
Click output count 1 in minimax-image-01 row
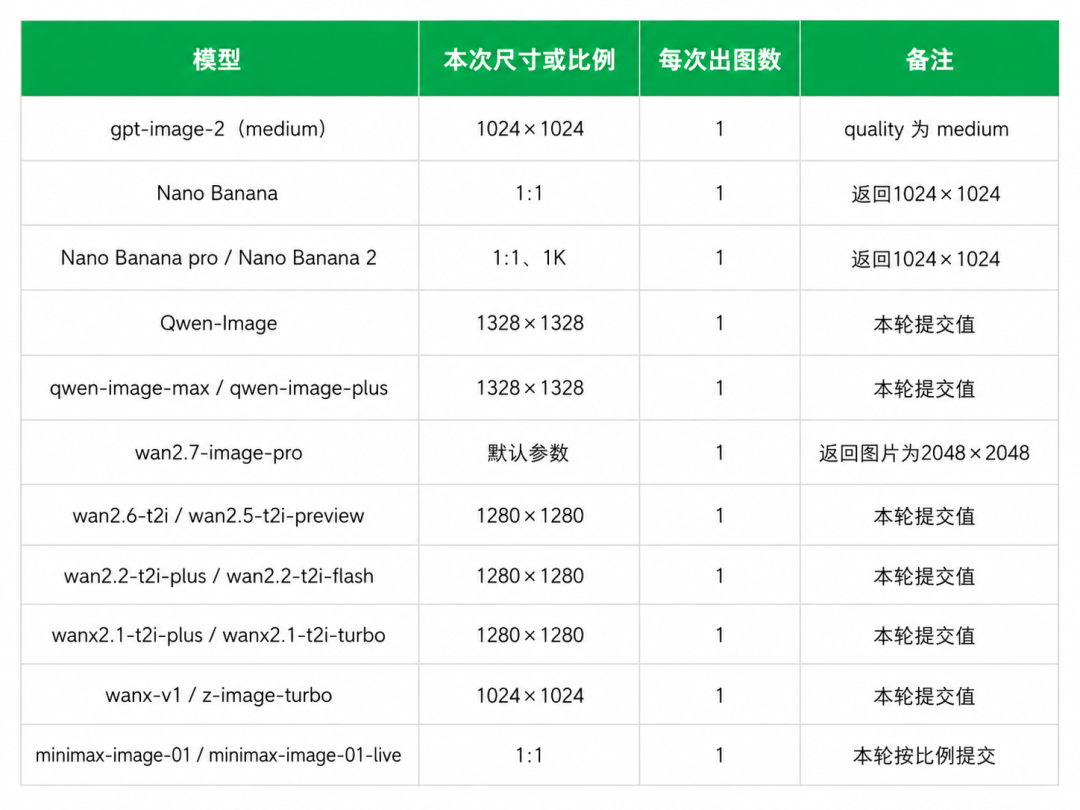tap(719, 755)
